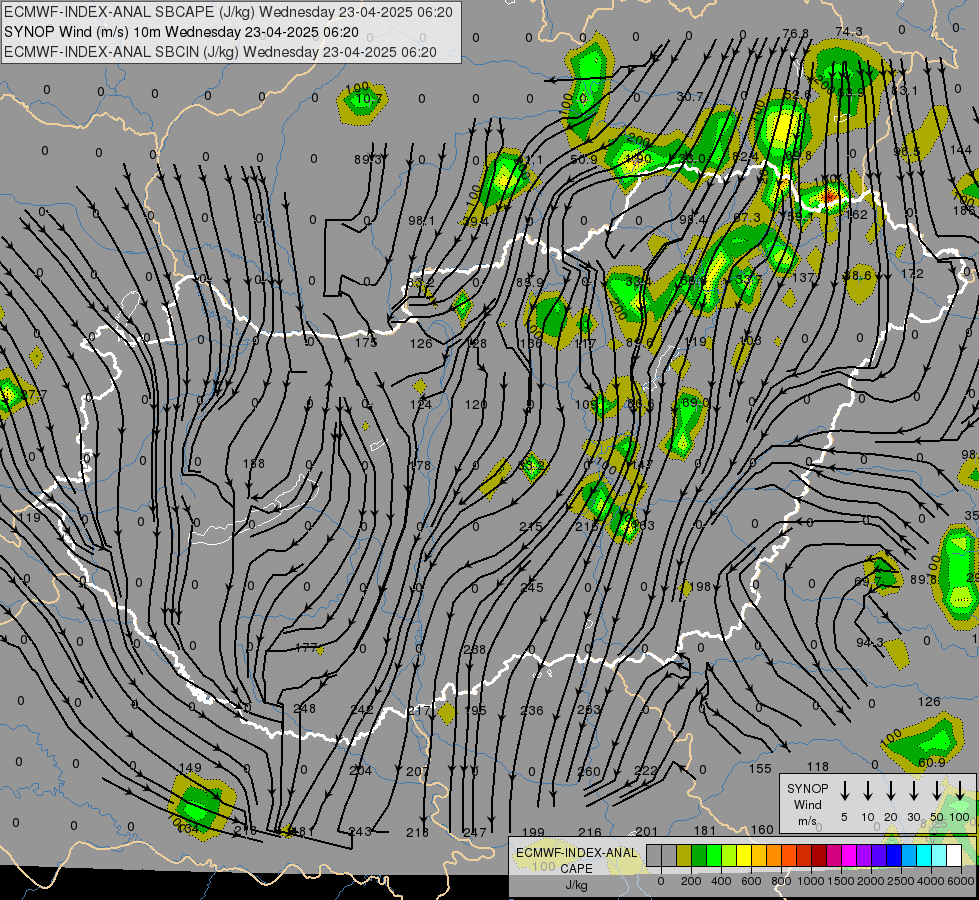Pick the pure blue CAPE legend swatch

click(893, 856)
